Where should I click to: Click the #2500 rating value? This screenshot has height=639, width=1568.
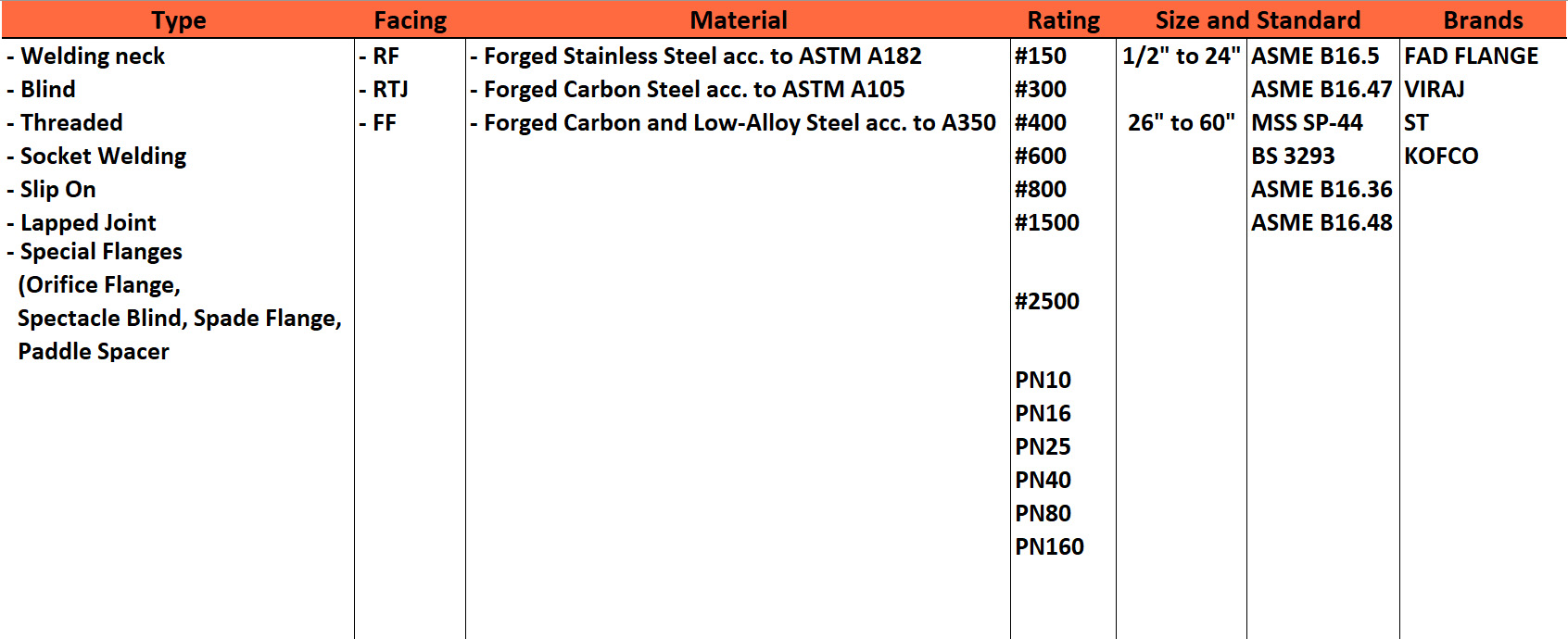point(1047,302)
